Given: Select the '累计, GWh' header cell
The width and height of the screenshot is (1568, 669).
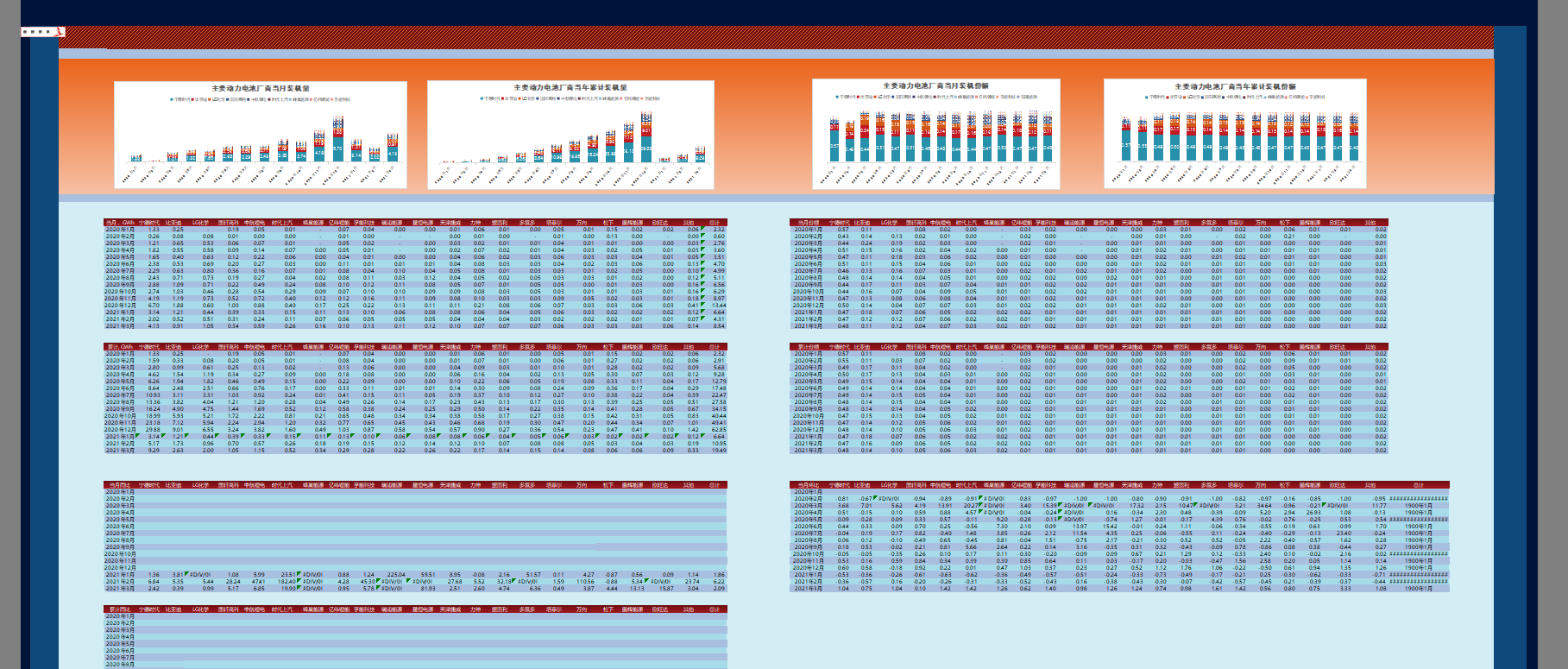Looking at the screenshot, I should click(x=120, y=347).
